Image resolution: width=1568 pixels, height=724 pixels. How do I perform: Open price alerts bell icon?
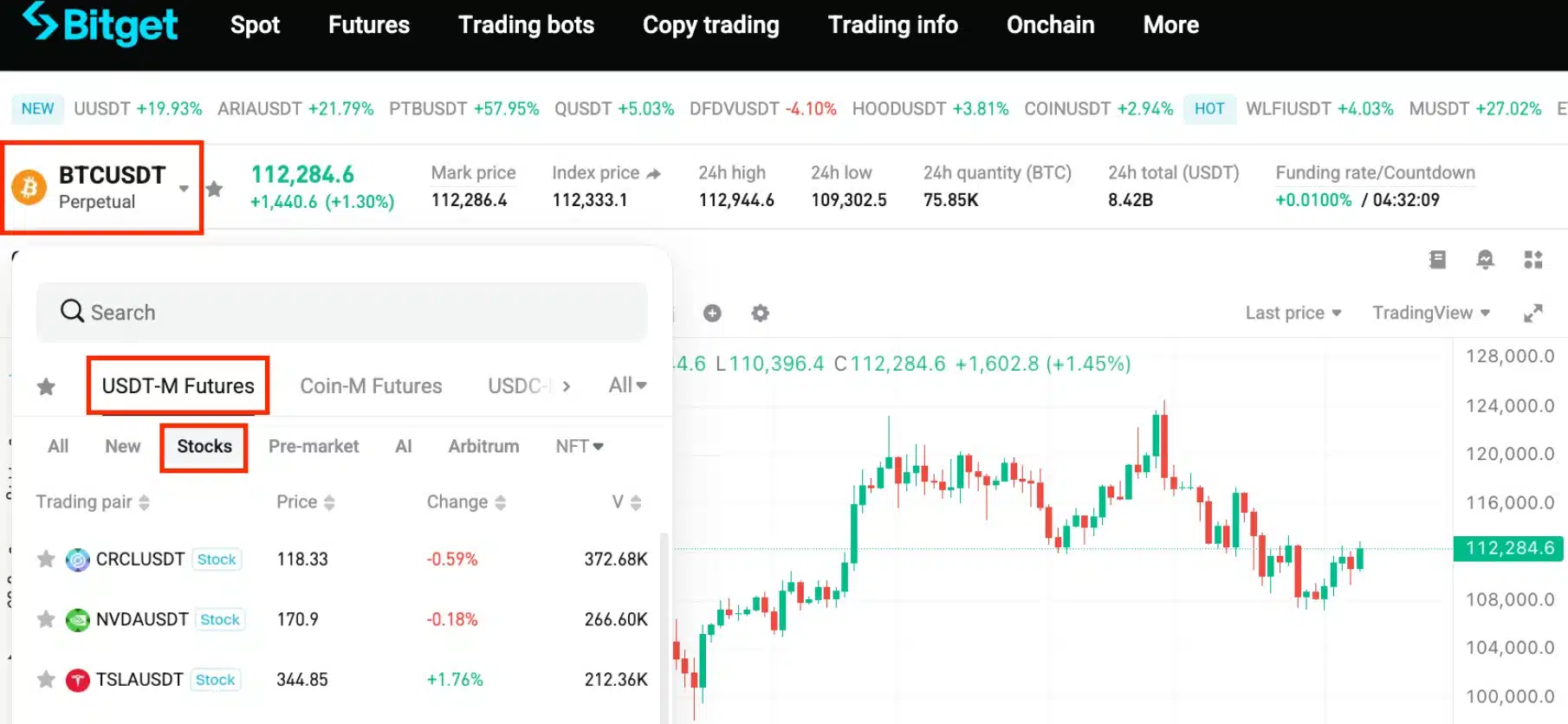pyautogui.click(x=1485, y=259)
